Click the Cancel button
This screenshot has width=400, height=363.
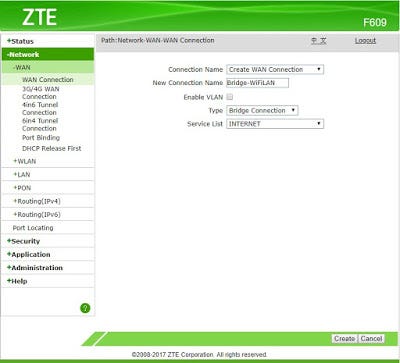coord(371,338)
